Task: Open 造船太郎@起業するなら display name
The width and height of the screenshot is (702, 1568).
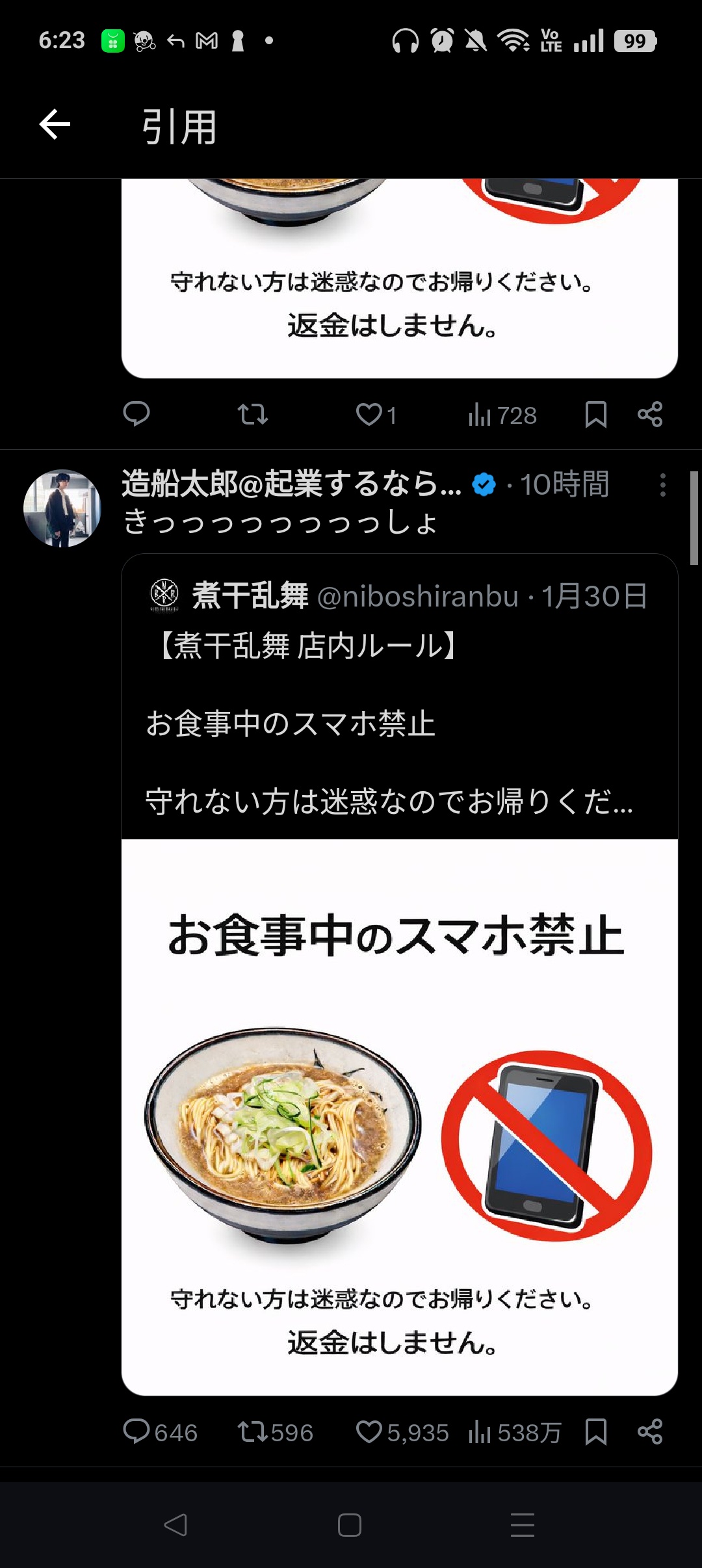Action: click(x=291, y=484)
